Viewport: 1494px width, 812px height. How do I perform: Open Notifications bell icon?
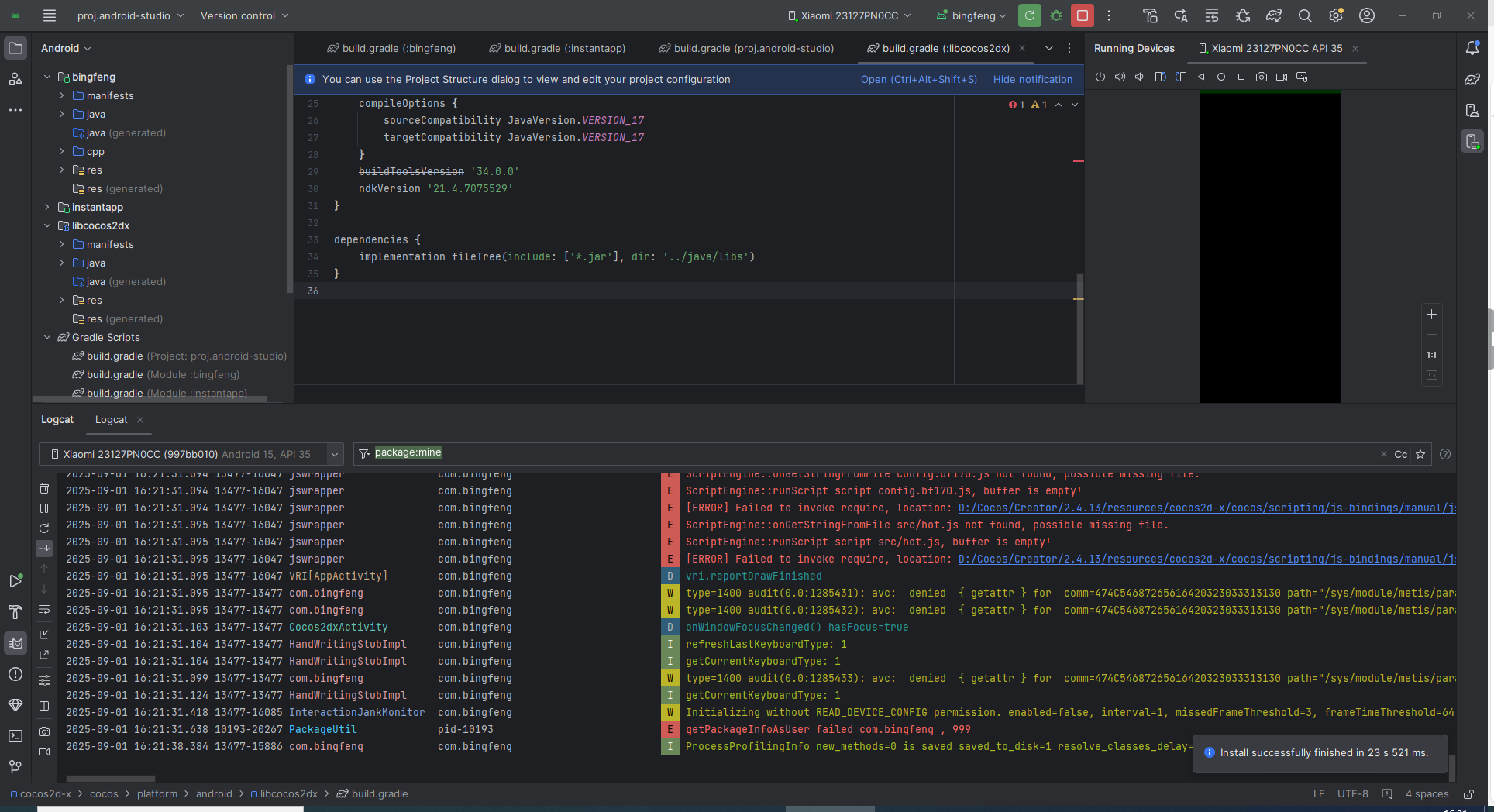(x=1472, y=48)
